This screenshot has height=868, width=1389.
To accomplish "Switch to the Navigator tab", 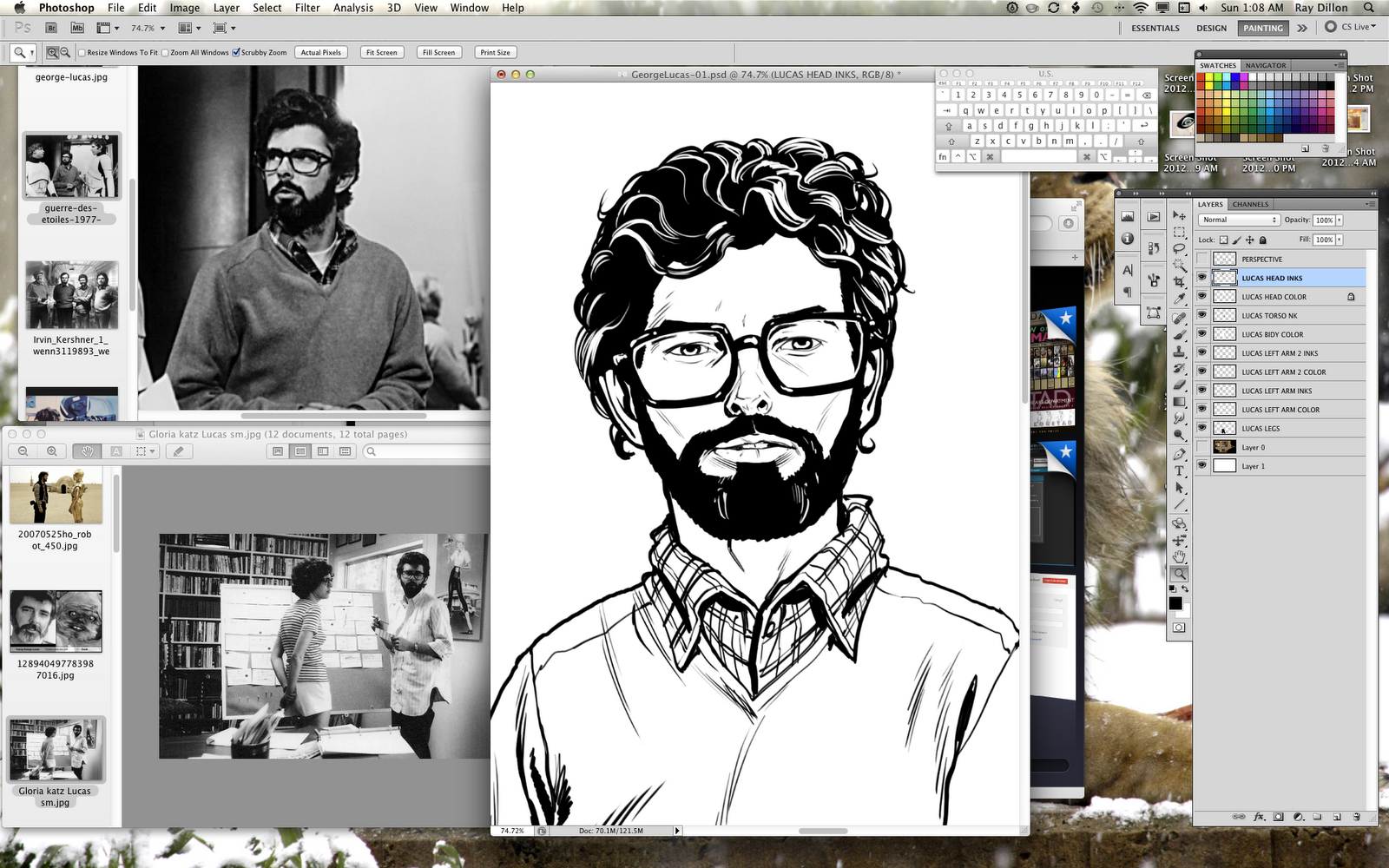I will 1266,66.
